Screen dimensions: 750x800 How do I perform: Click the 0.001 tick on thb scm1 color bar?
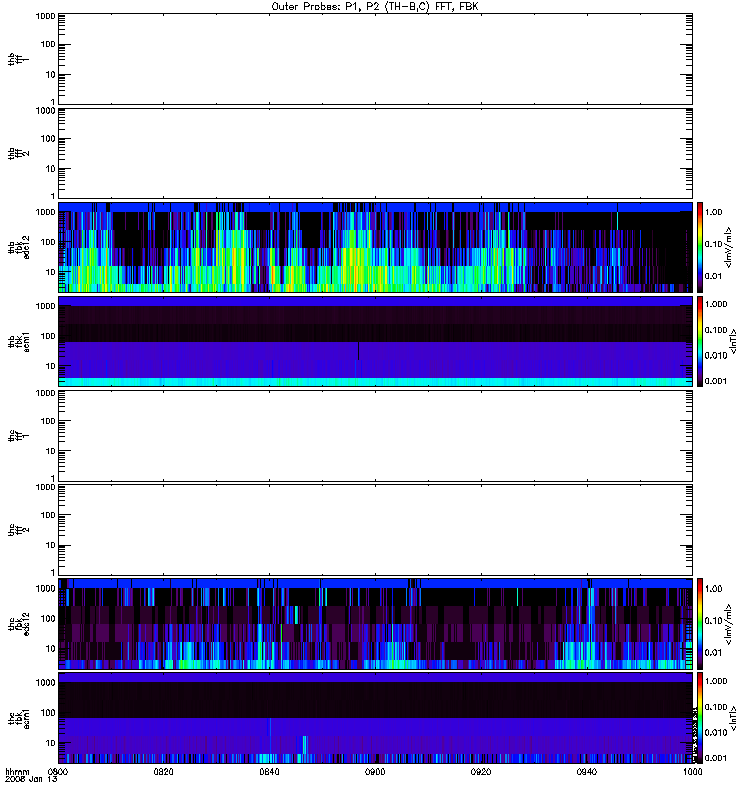(716, 381)
